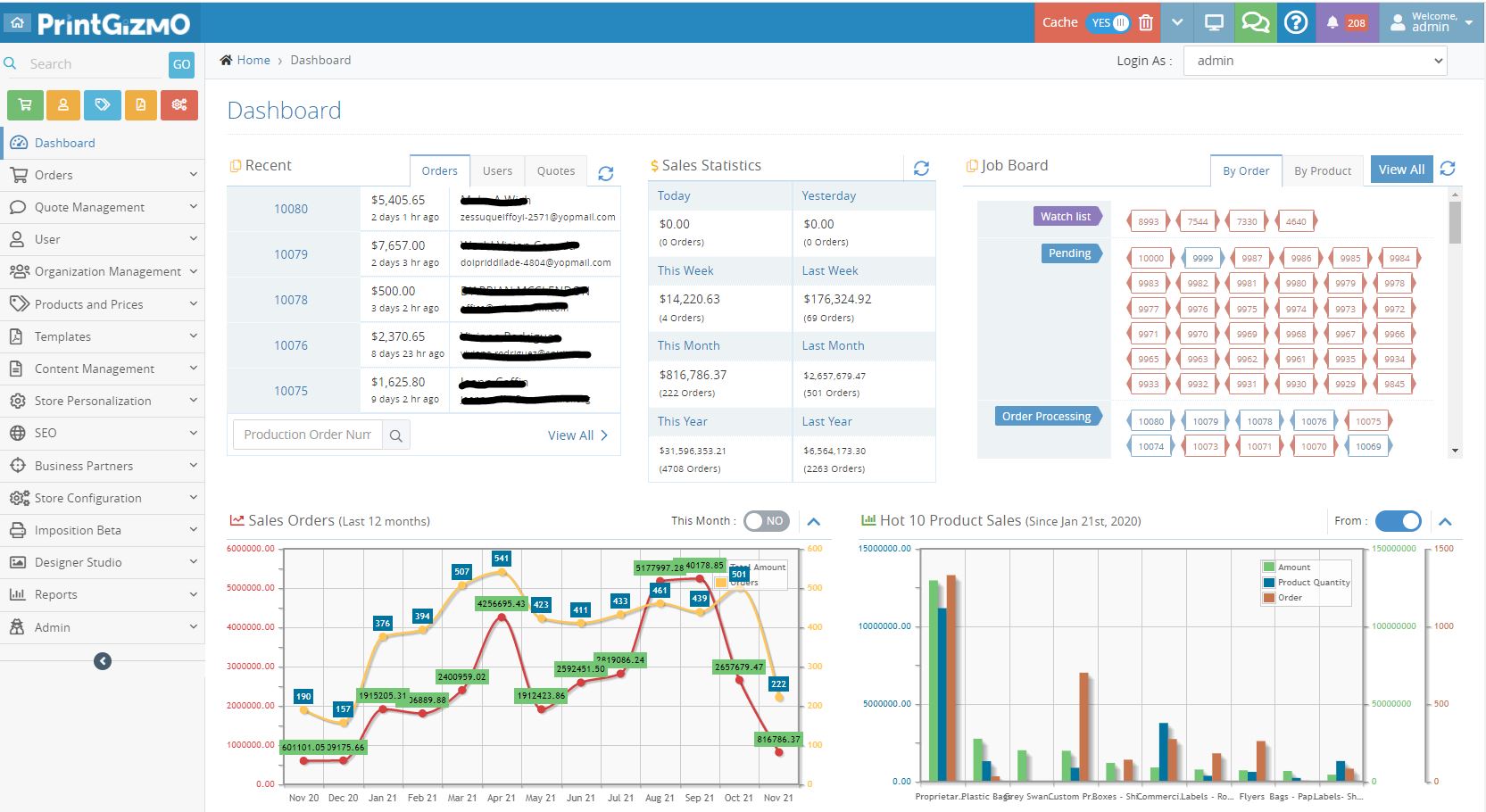Click the home icon in top-left corner
Viewport: 1486px width, 812px height.
click(x=18, y=23)
